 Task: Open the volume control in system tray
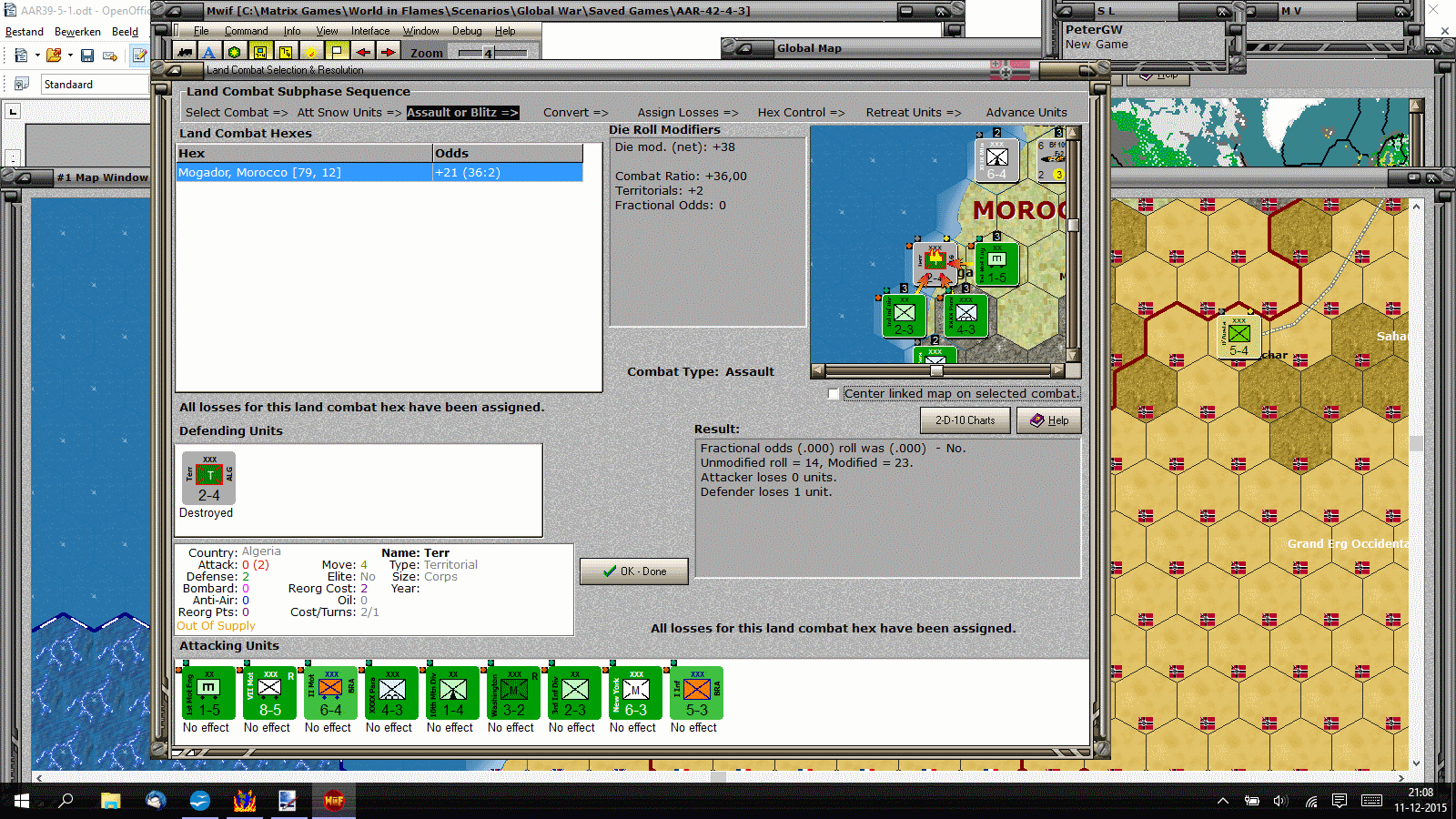[x=1280, y=801]
